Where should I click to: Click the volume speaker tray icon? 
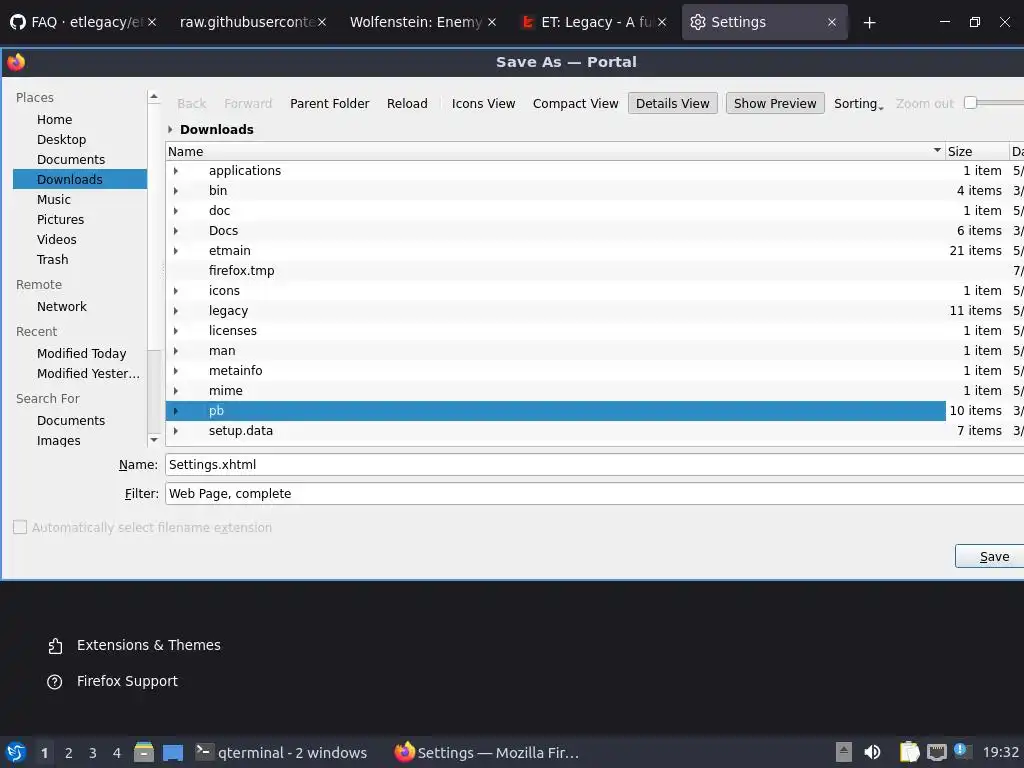pyautogui.click(x=872, y=752)
